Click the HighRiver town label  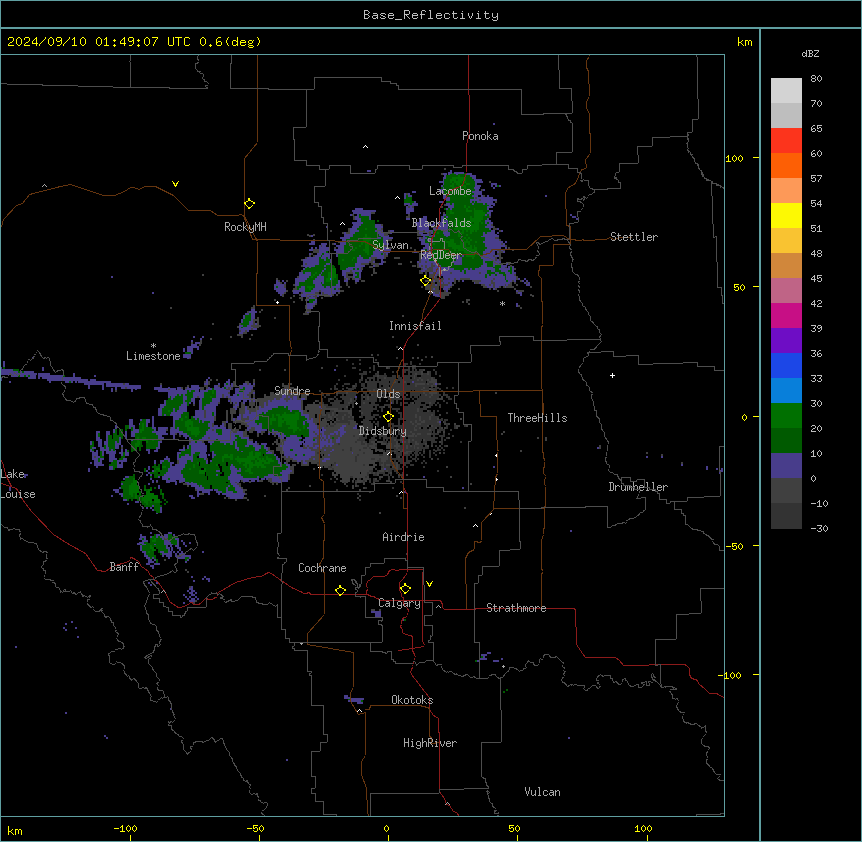pyautogui.click(x=430, y=743)
